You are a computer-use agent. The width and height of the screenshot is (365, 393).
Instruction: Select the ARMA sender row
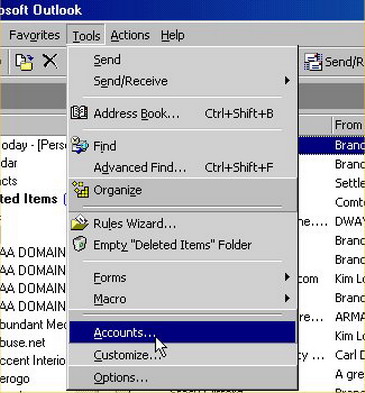pos(350,317)
